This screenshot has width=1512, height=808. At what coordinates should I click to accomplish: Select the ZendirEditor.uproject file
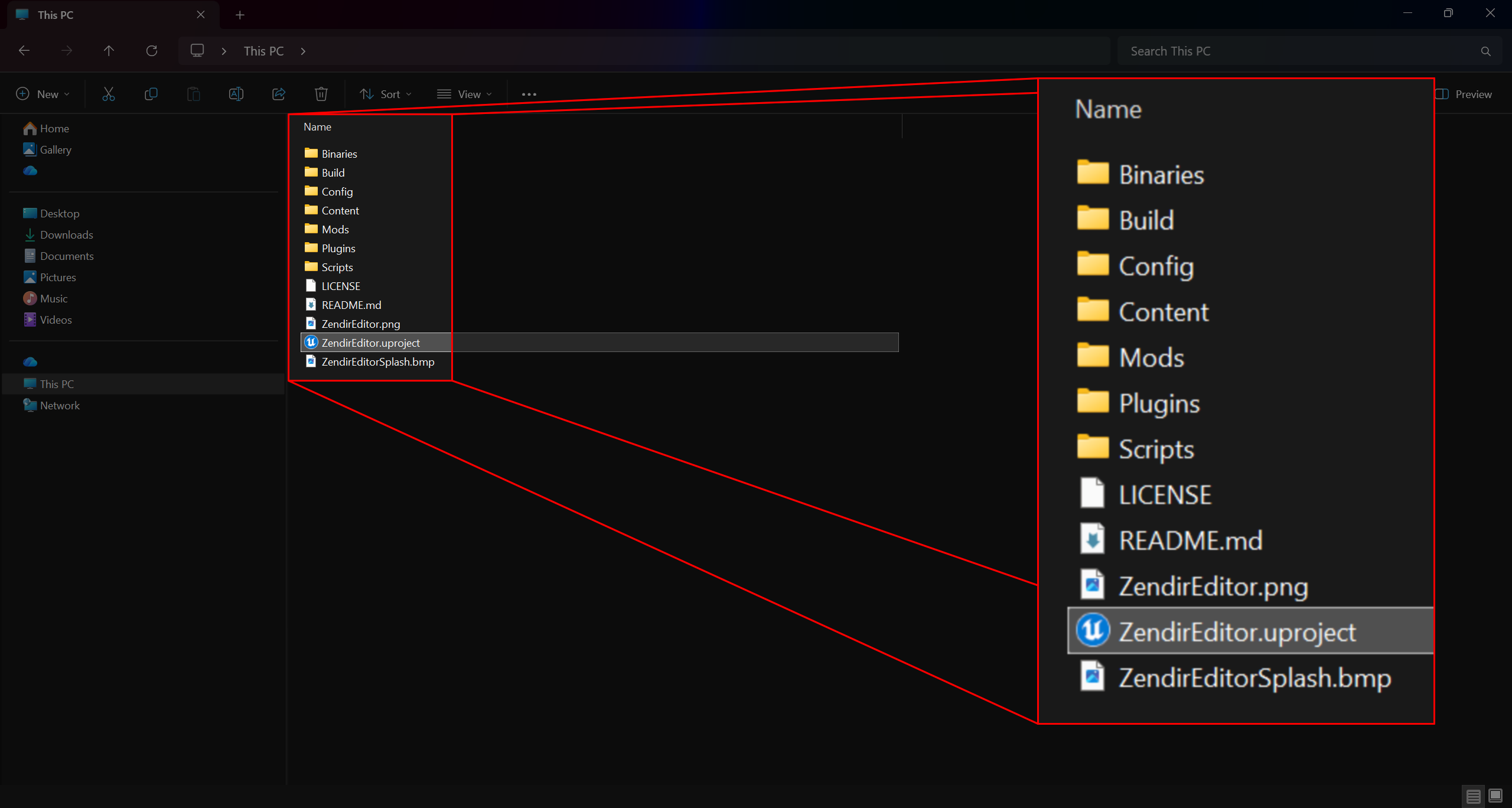(x=370, y=343)
